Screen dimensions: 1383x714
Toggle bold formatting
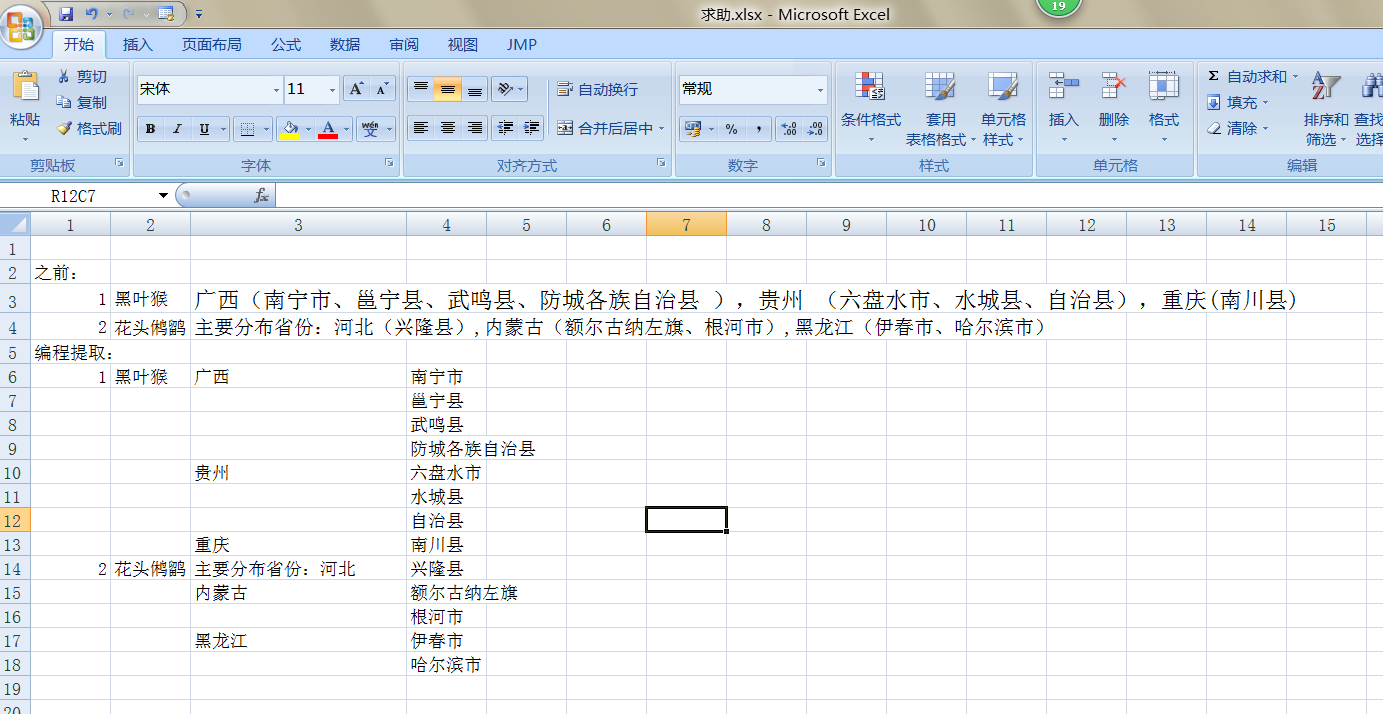pyautogui.click(x=150, y=129)
